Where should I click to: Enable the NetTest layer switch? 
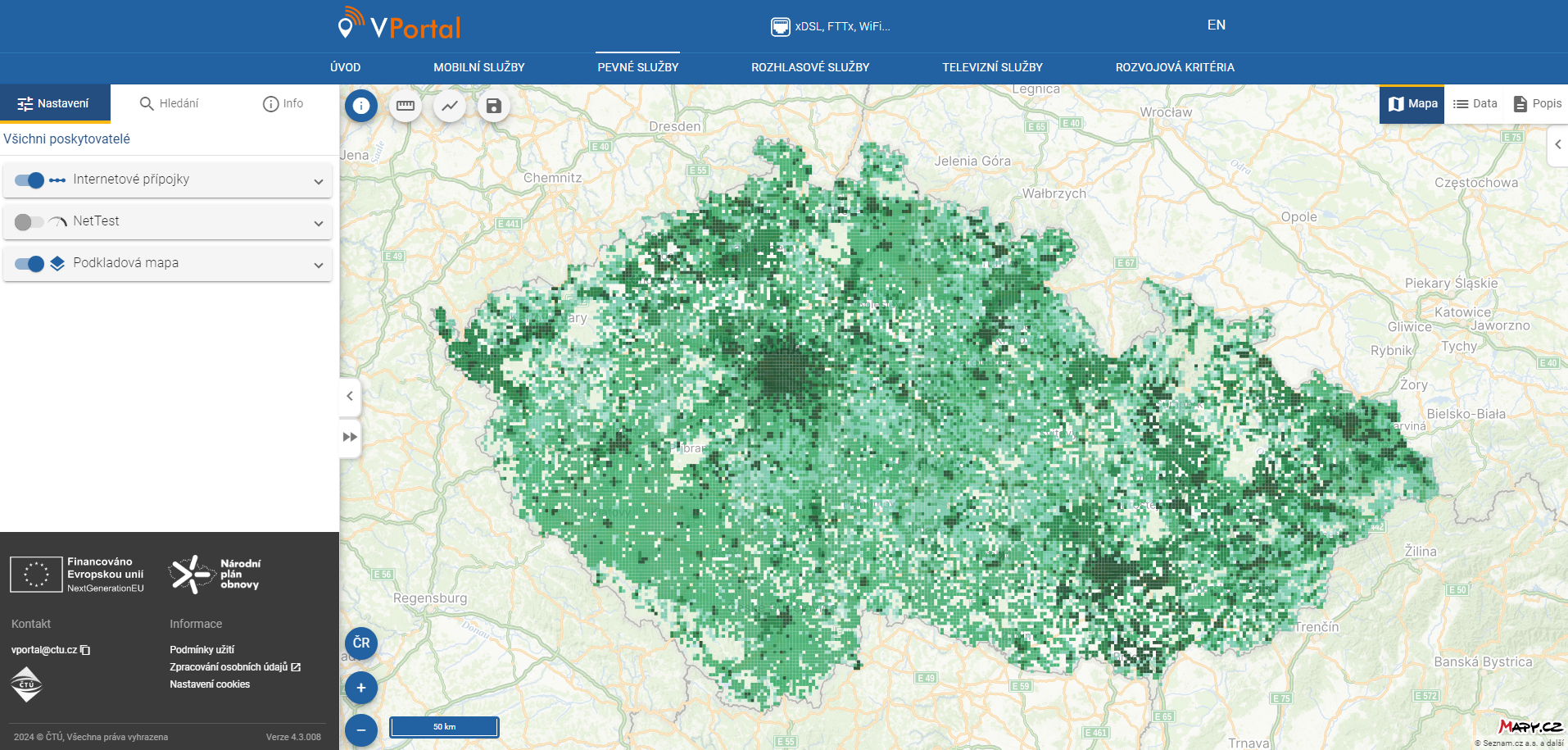coord(29,221)
